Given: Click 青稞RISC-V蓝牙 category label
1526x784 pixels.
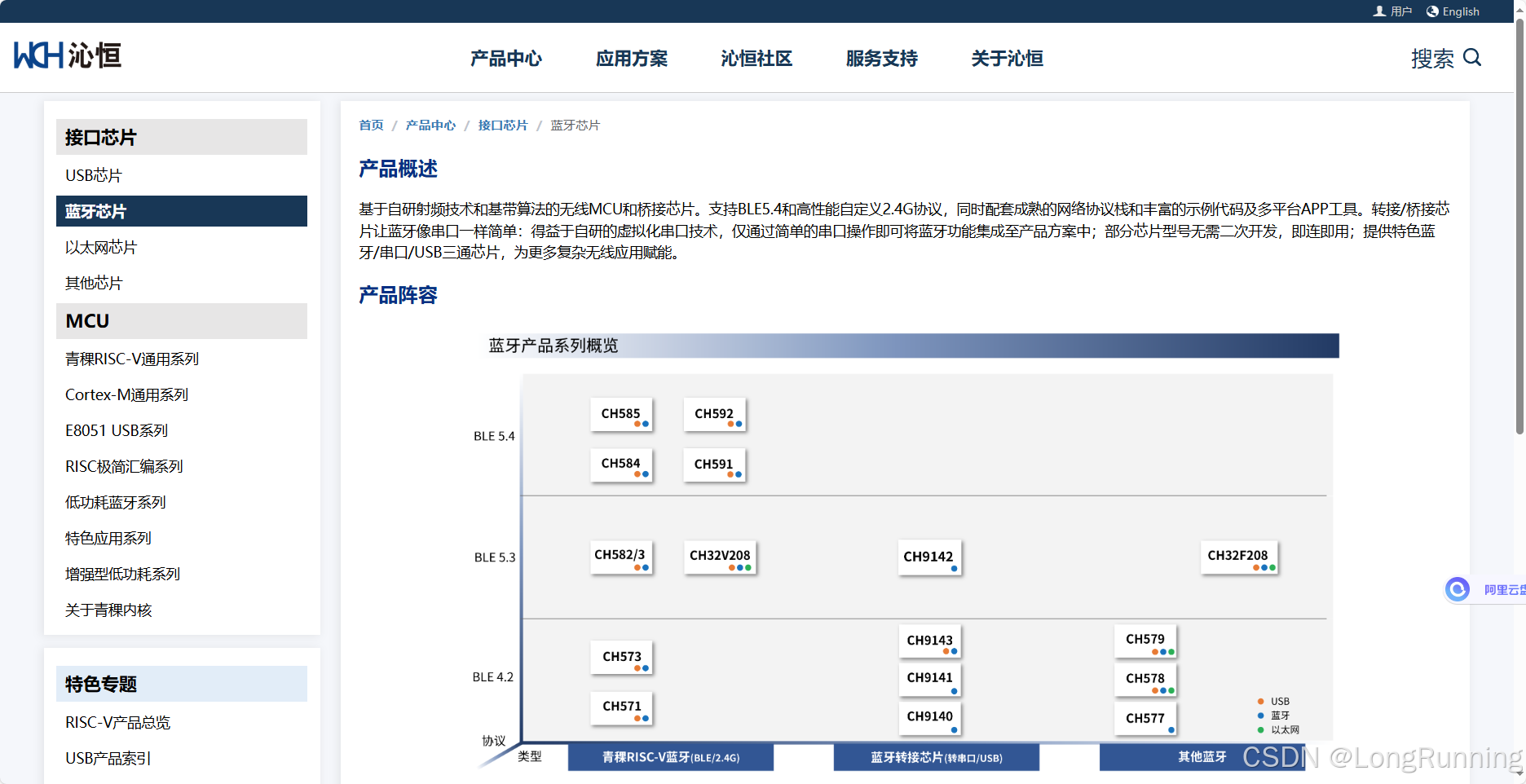Looking at the screenshot, I should coord(671,757).
